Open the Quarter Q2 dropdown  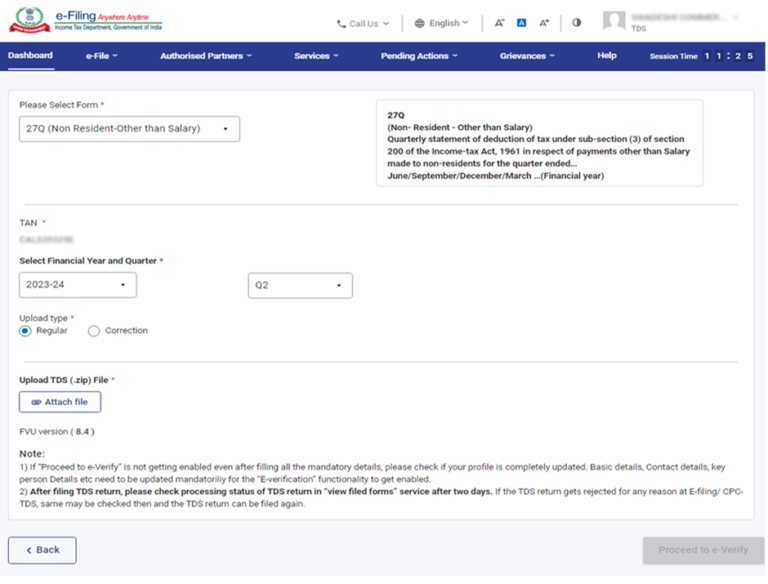(300, 285)
